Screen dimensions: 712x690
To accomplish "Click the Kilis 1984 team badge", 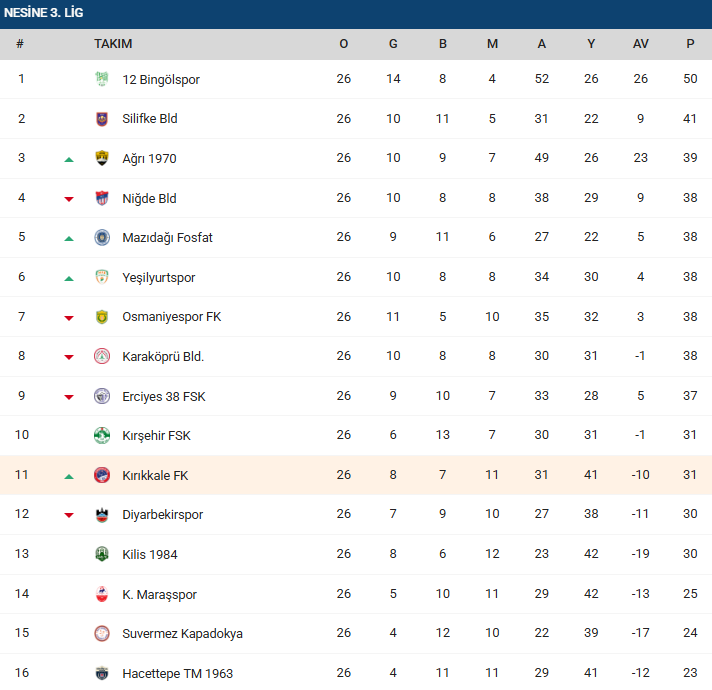I will 102,555.
